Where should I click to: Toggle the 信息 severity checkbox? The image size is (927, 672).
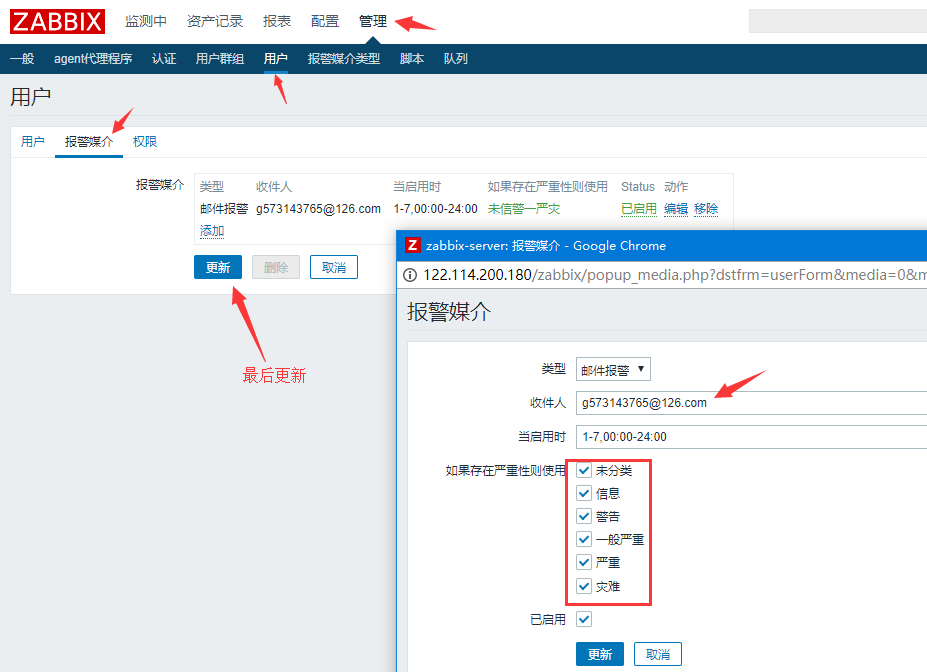[584, 494]
